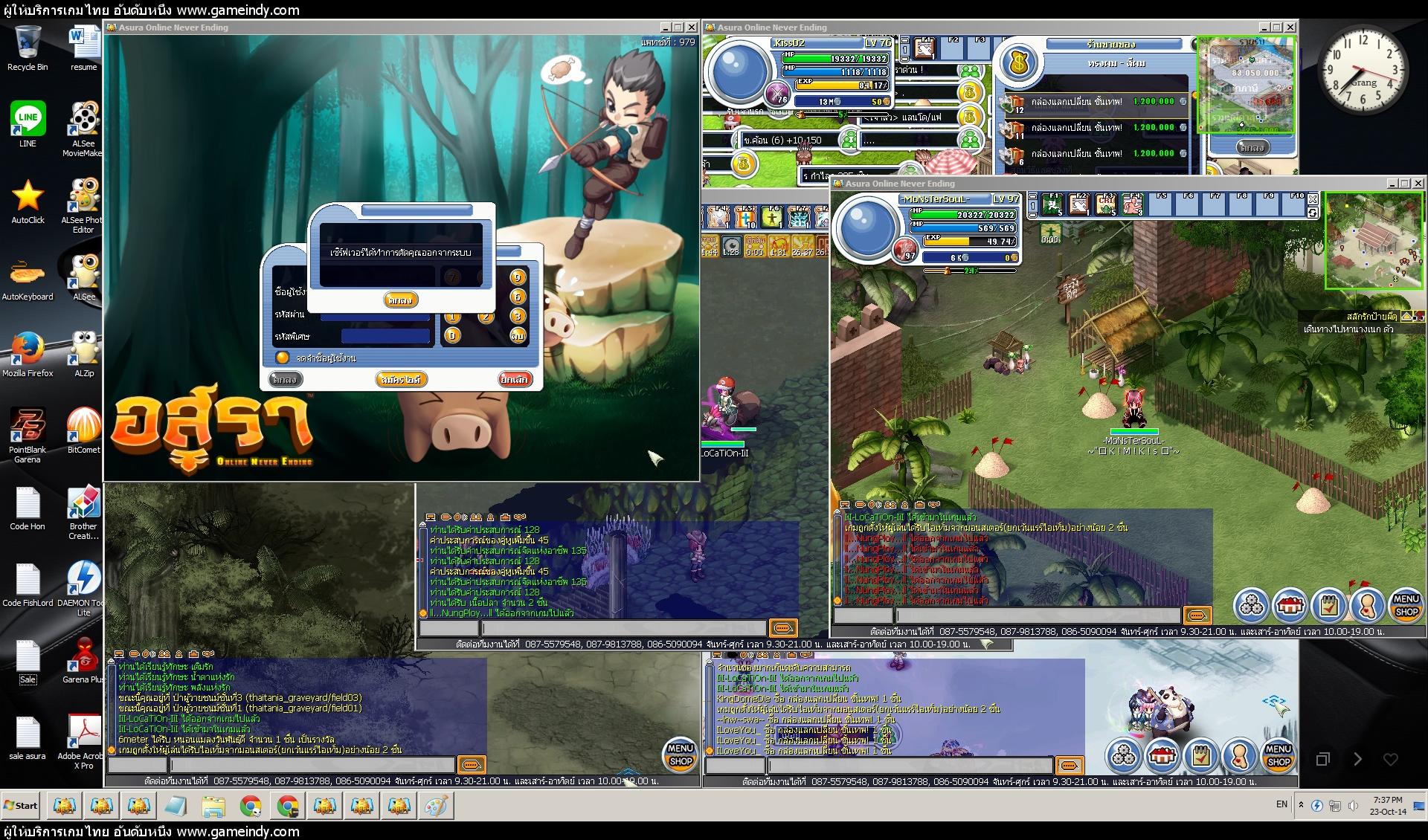Viewport: 1428px width, 840px height.
Task: Open Mozilla Firefox desktop shortcut
Action: [28, 355]
